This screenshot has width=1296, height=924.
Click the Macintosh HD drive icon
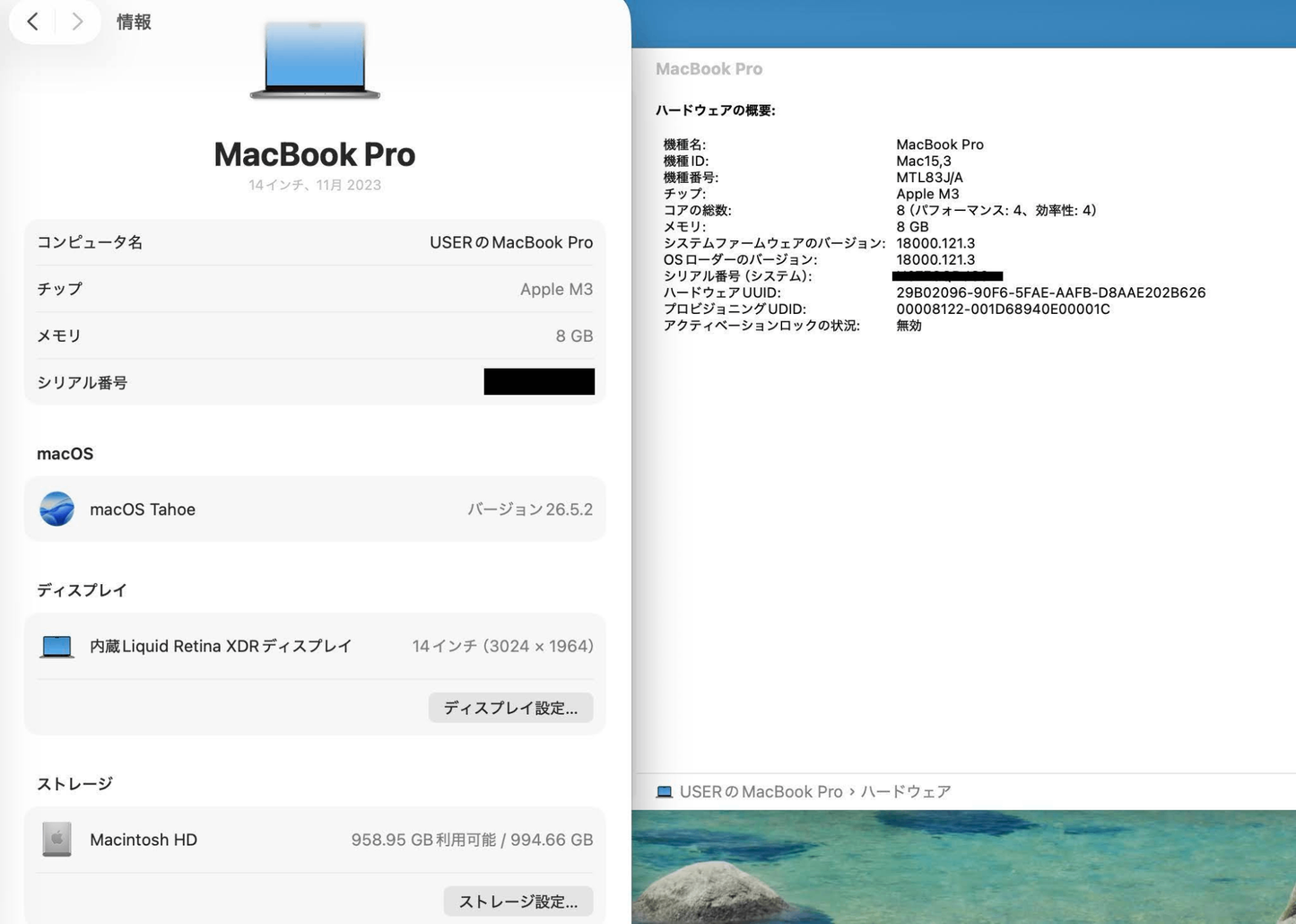(x=57, y=840)
